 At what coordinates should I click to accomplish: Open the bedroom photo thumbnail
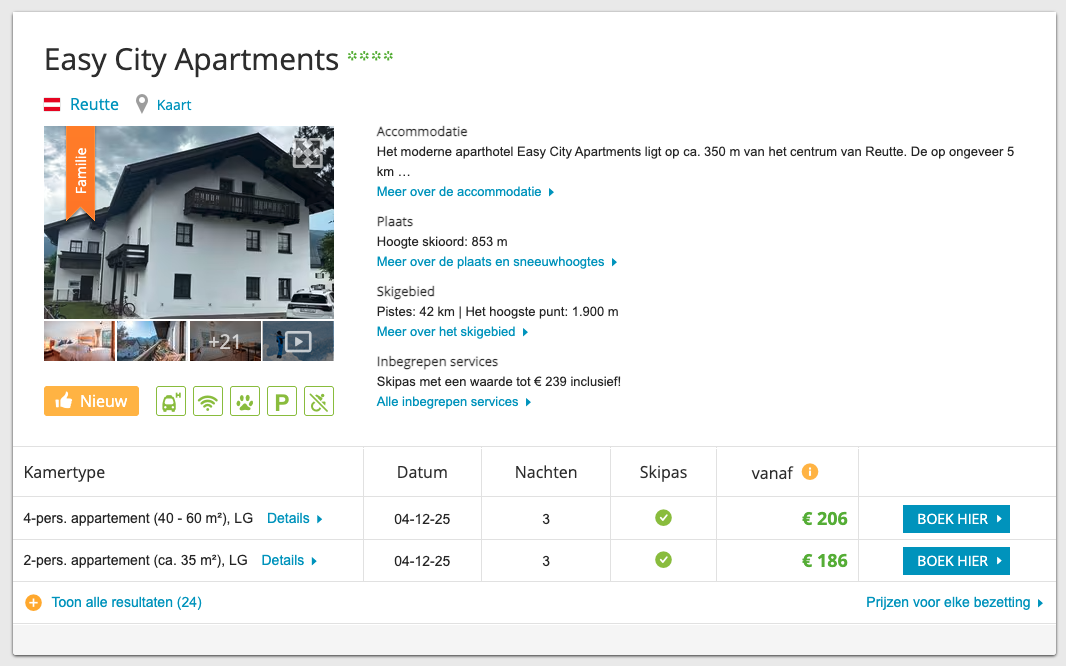point(79,341)
